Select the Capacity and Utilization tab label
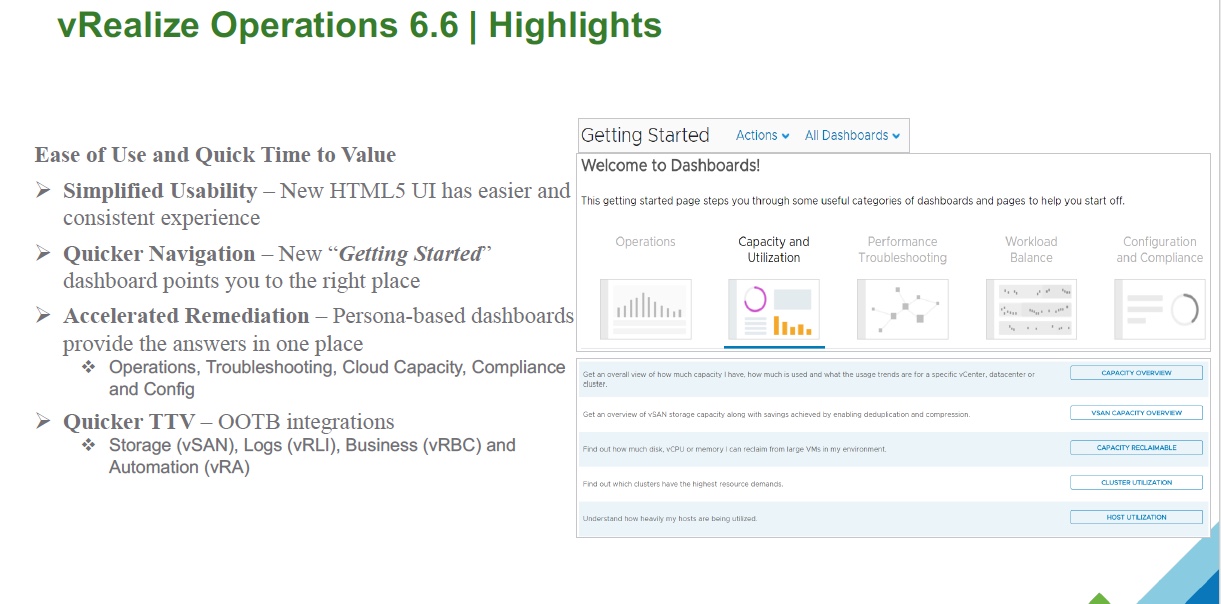1221x604 pixels. click(x=773, y=249)
